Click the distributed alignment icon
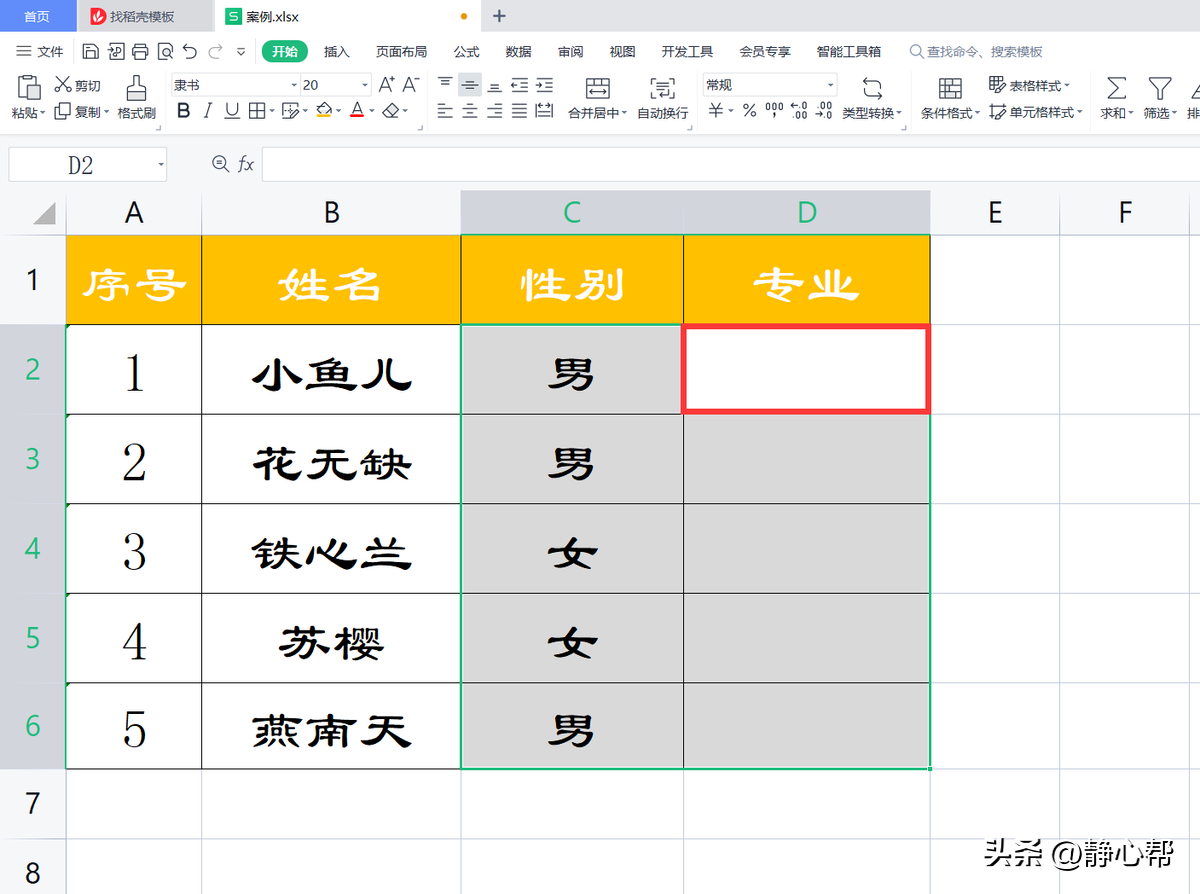 (544, 111)
